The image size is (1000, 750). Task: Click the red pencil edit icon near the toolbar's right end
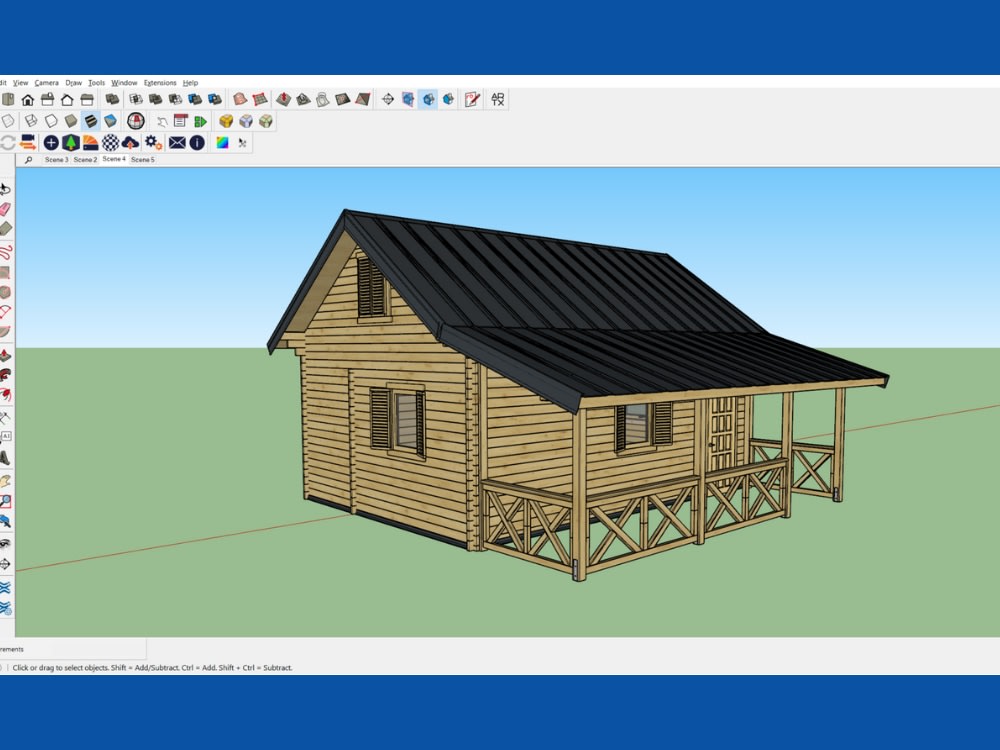(472, 99)
